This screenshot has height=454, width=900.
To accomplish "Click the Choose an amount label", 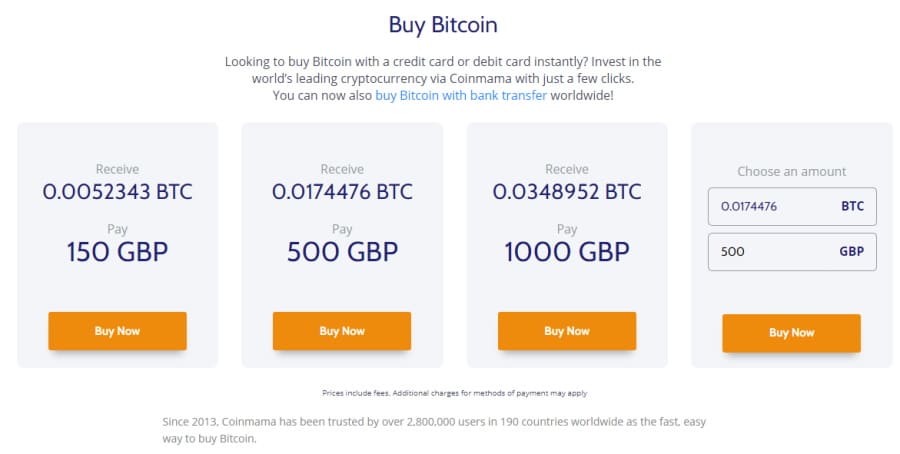I will coord(792,172).
